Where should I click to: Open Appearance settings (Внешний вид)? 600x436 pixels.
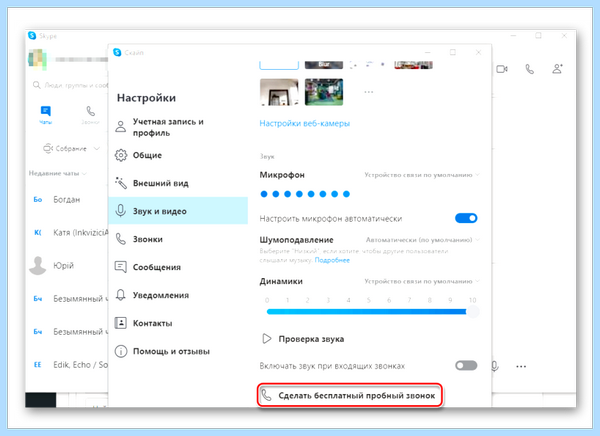tap(178, 183)
